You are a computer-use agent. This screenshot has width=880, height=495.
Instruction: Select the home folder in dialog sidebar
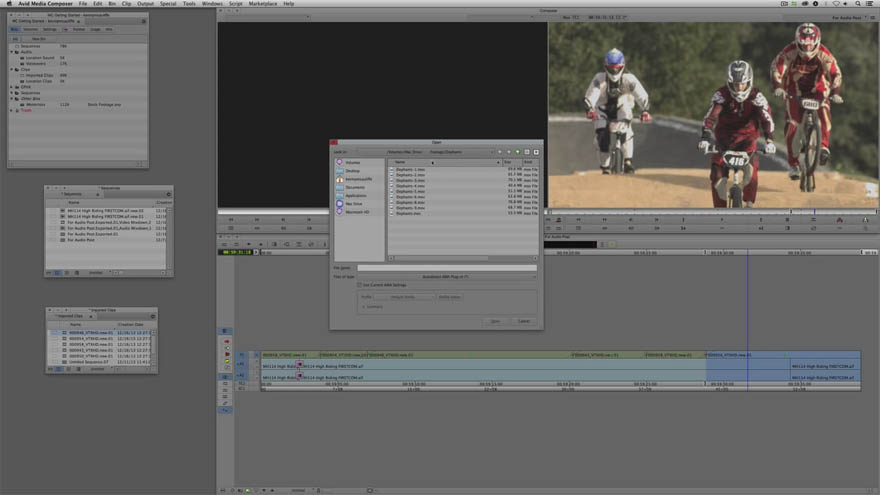tap(358, 179)
